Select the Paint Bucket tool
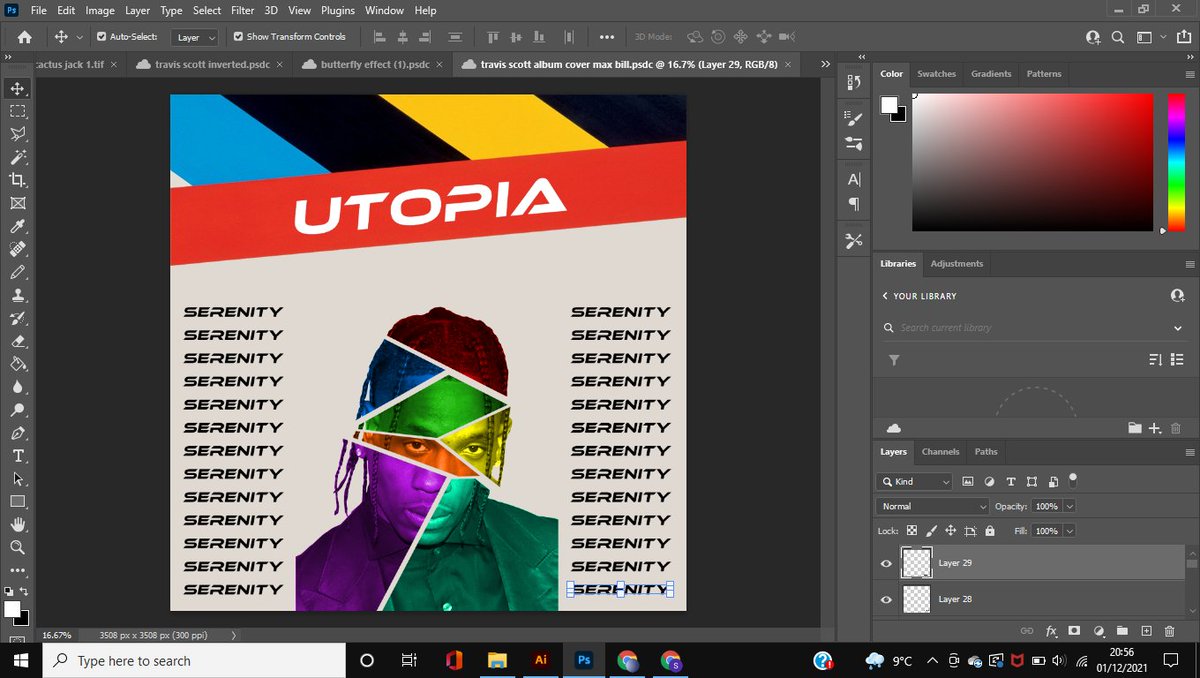1200x678 pixels. point(17,364)
